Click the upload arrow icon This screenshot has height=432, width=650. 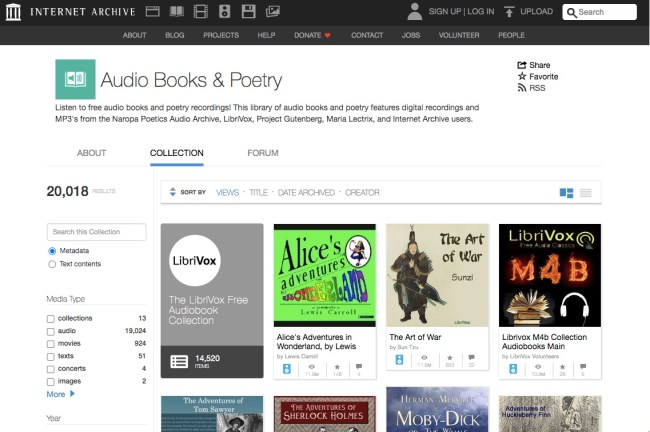[509, 12]
